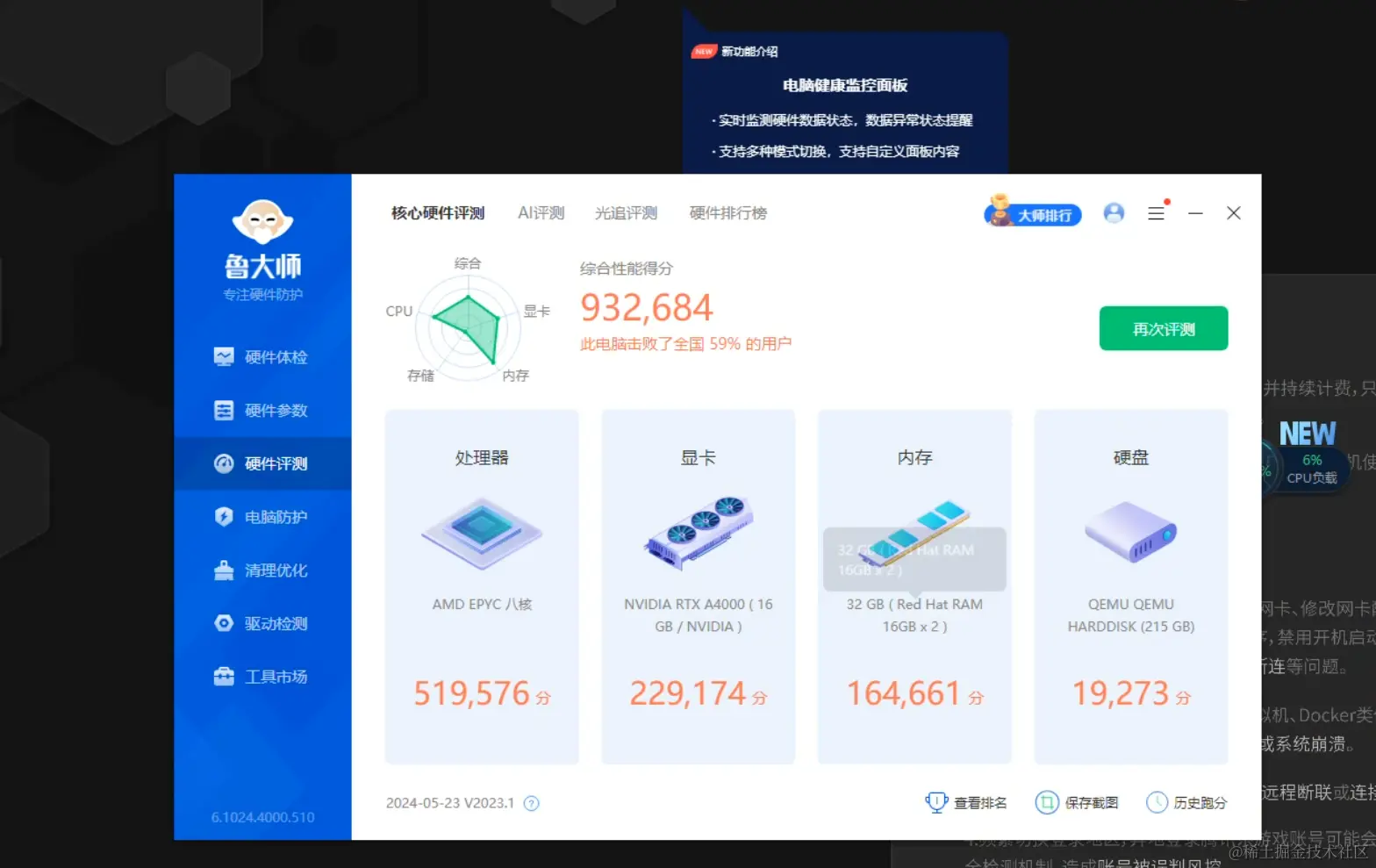Open 电脑防护 in the sidebar
Viewport: 1376px width, 868px height.
(x=262, y=517)
